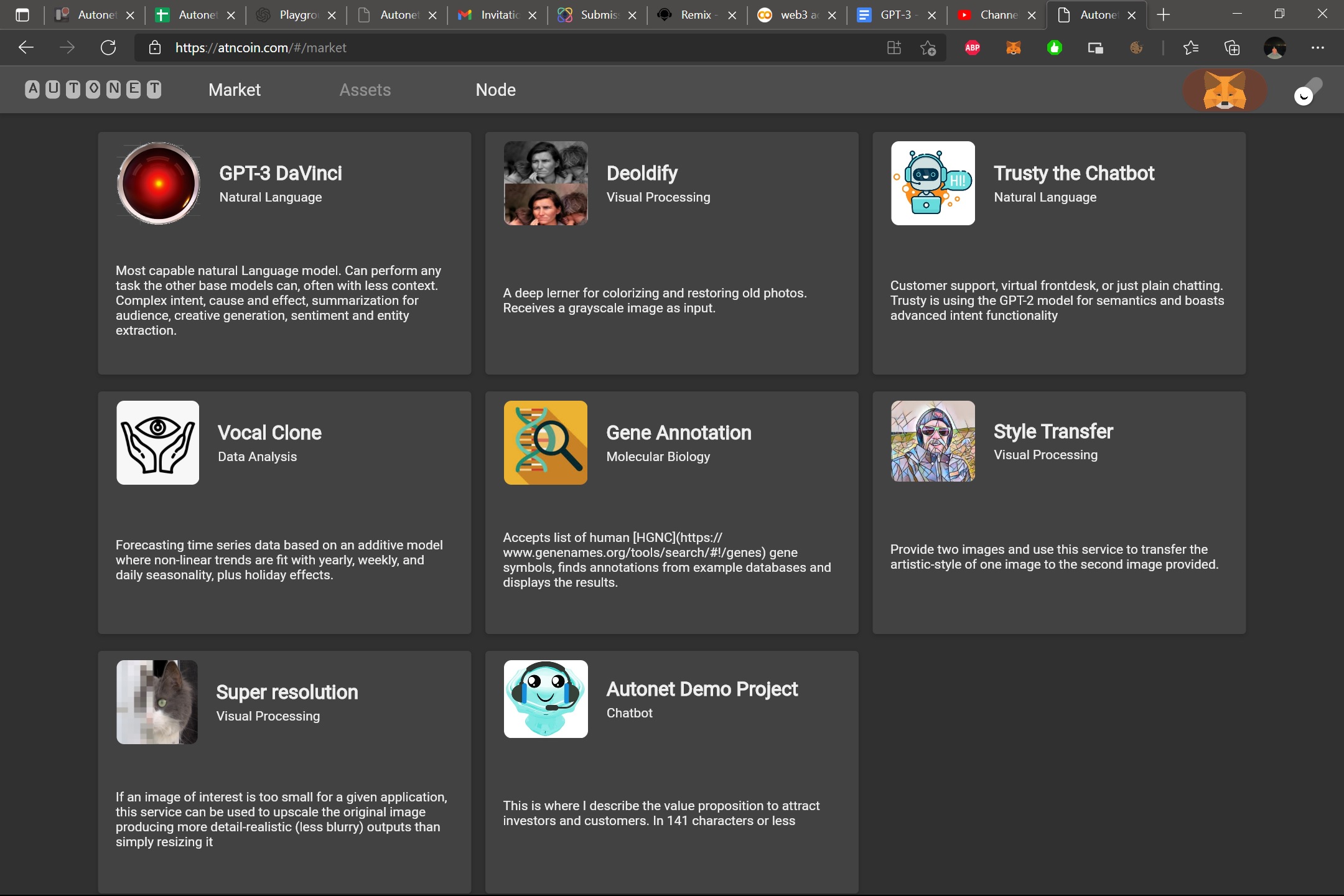Open the green thumbs-up extension
1344x896 pixels.
(x=1055, y=48)
